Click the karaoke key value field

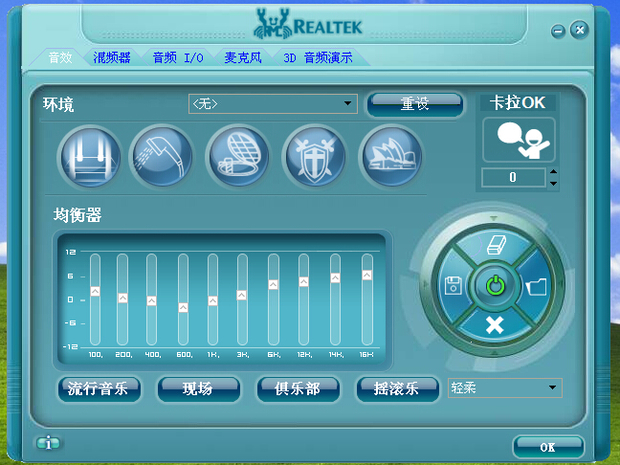click(x=513, y=177)
